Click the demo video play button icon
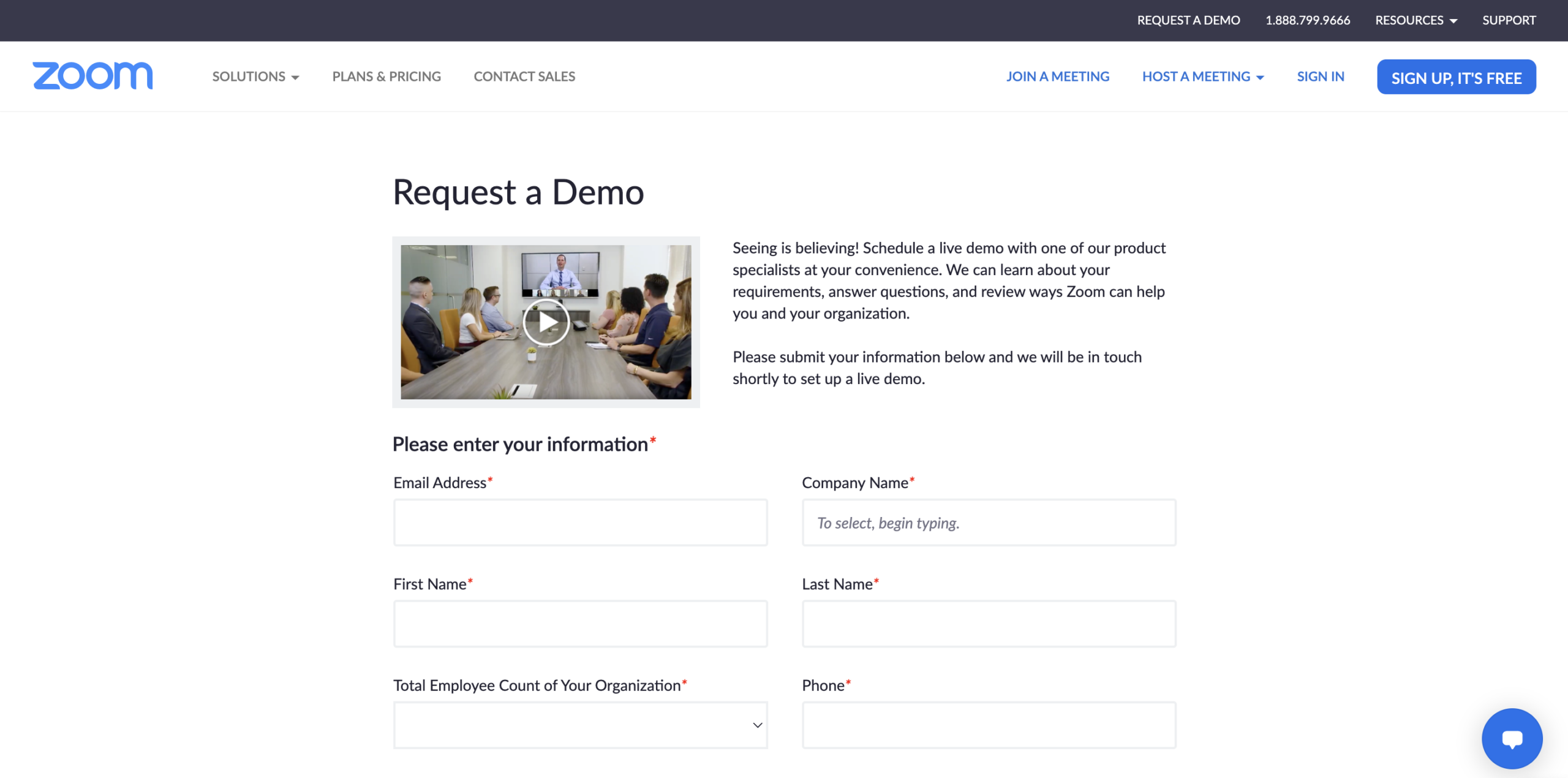 546,321
